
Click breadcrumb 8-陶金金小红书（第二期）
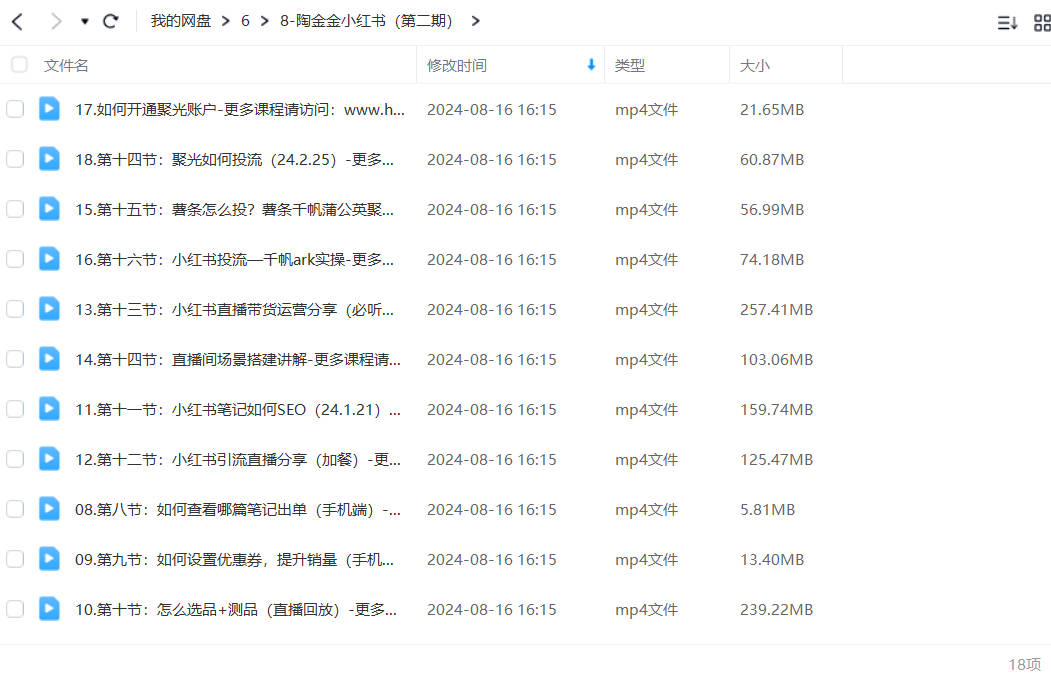366,21
